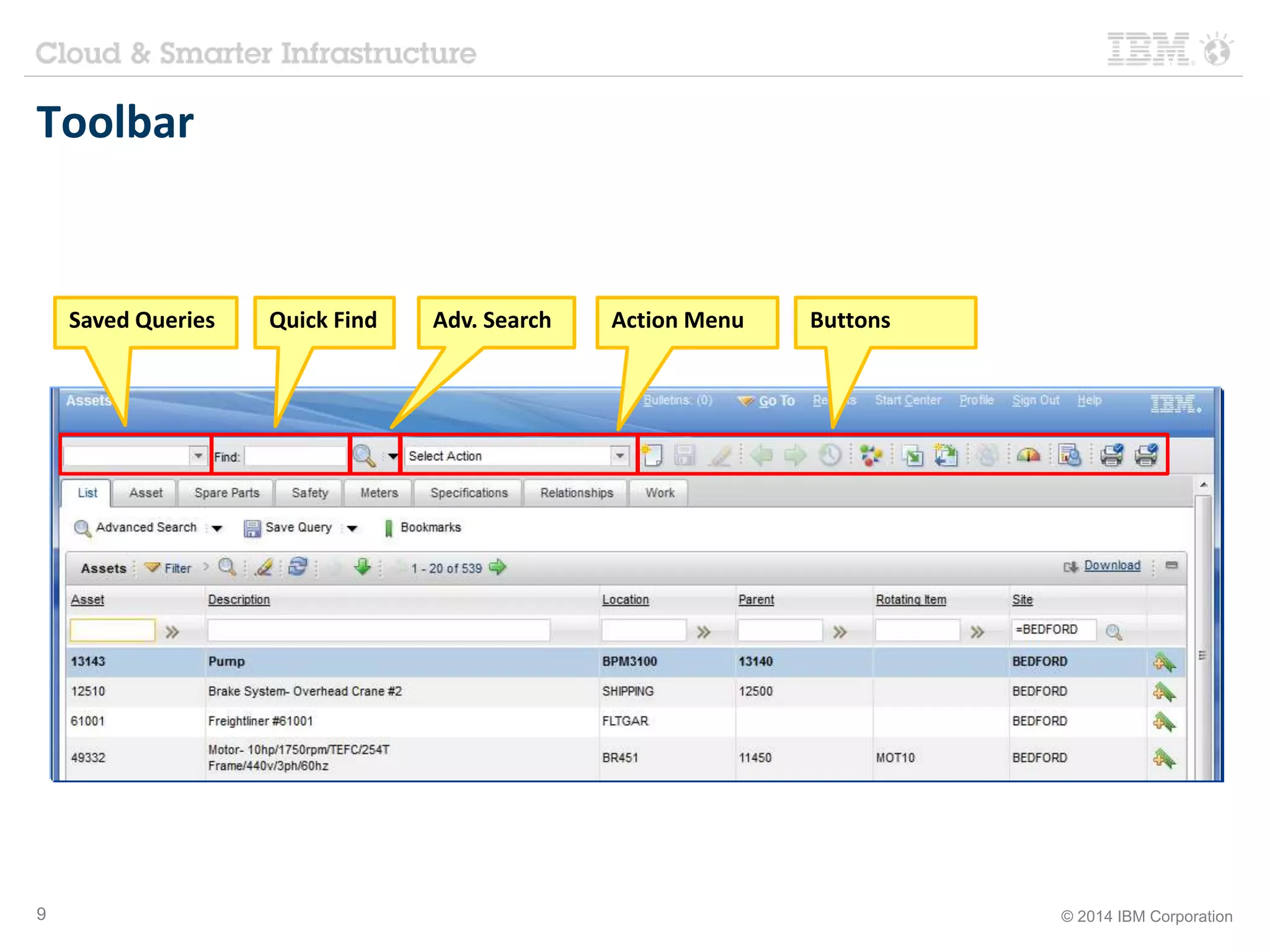Click the Site lookup magnifier beside =BEDFORD
Image resolution: width=1270 pixels, height=952 pixels.
(x=1114, y=632)
